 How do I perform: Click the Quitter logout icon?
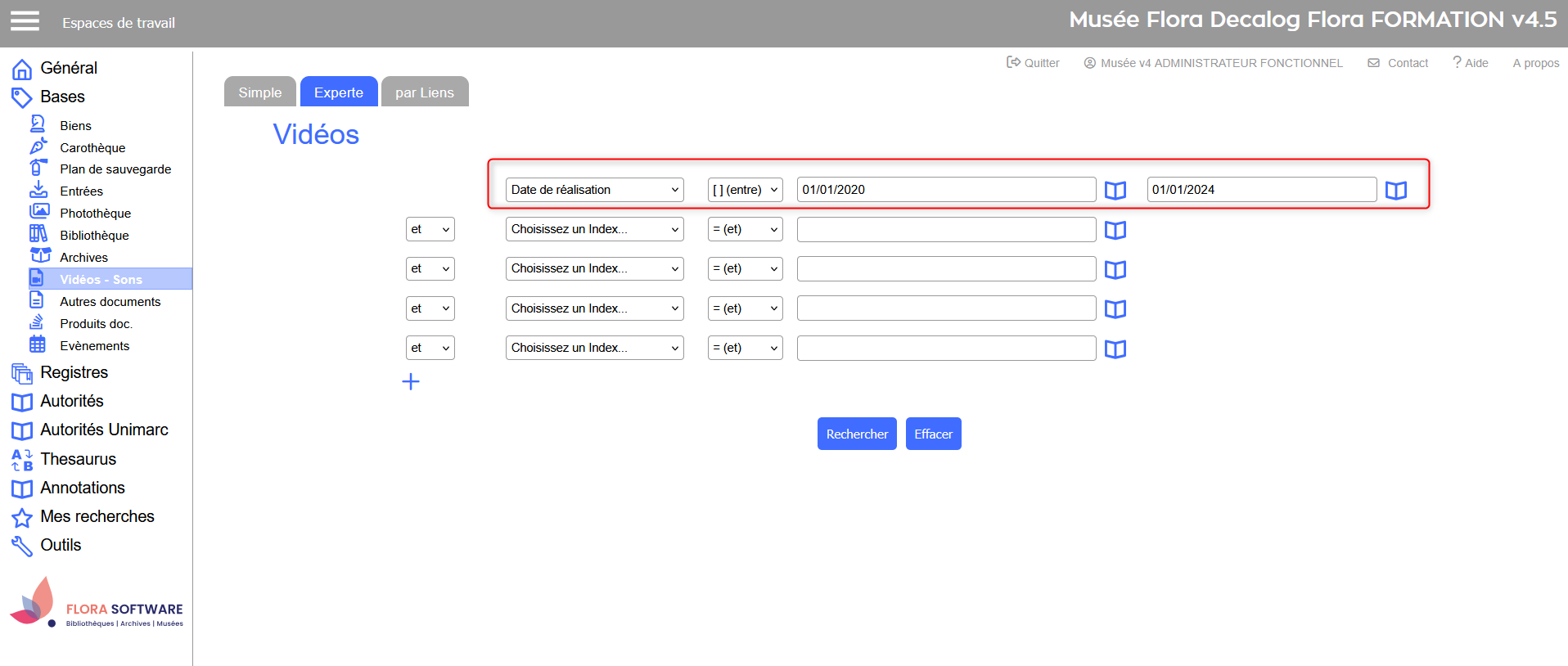point(1013,62)
